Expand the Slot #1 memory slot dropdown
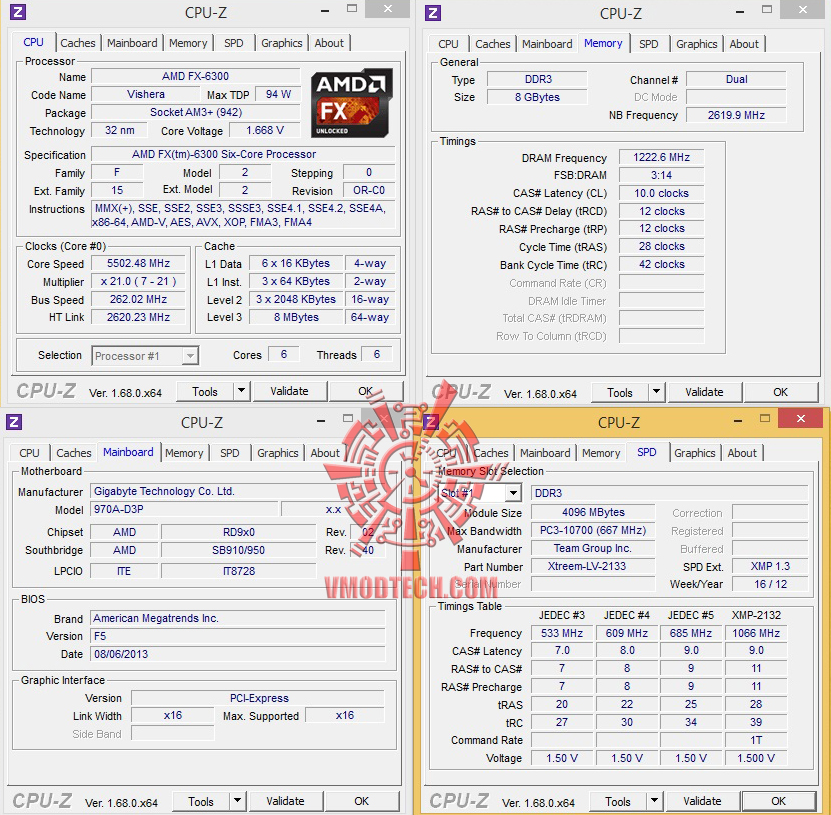831x815 pixels. 513,493
